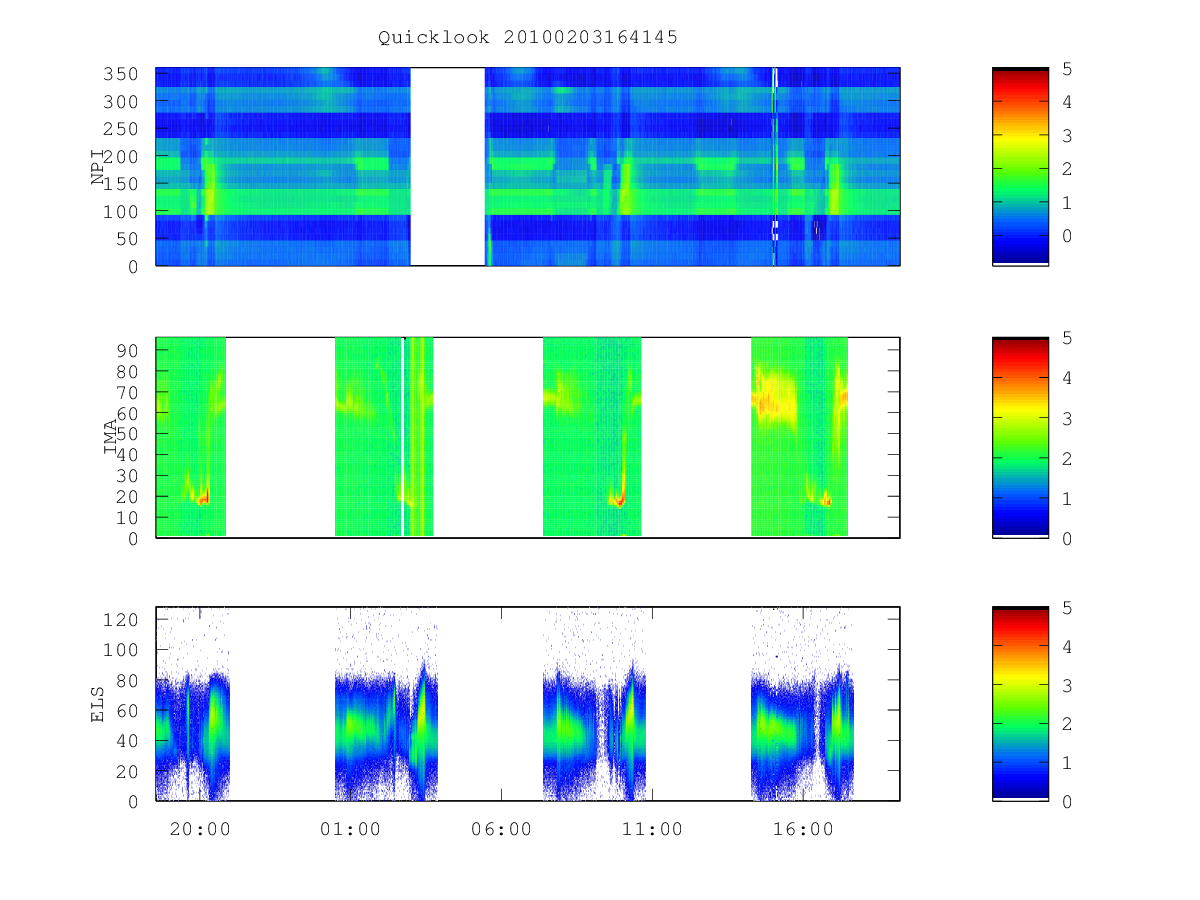This screenshot has height=900, width=1200.
Task: Select the NPI axis label
Action: click(99, 167)
